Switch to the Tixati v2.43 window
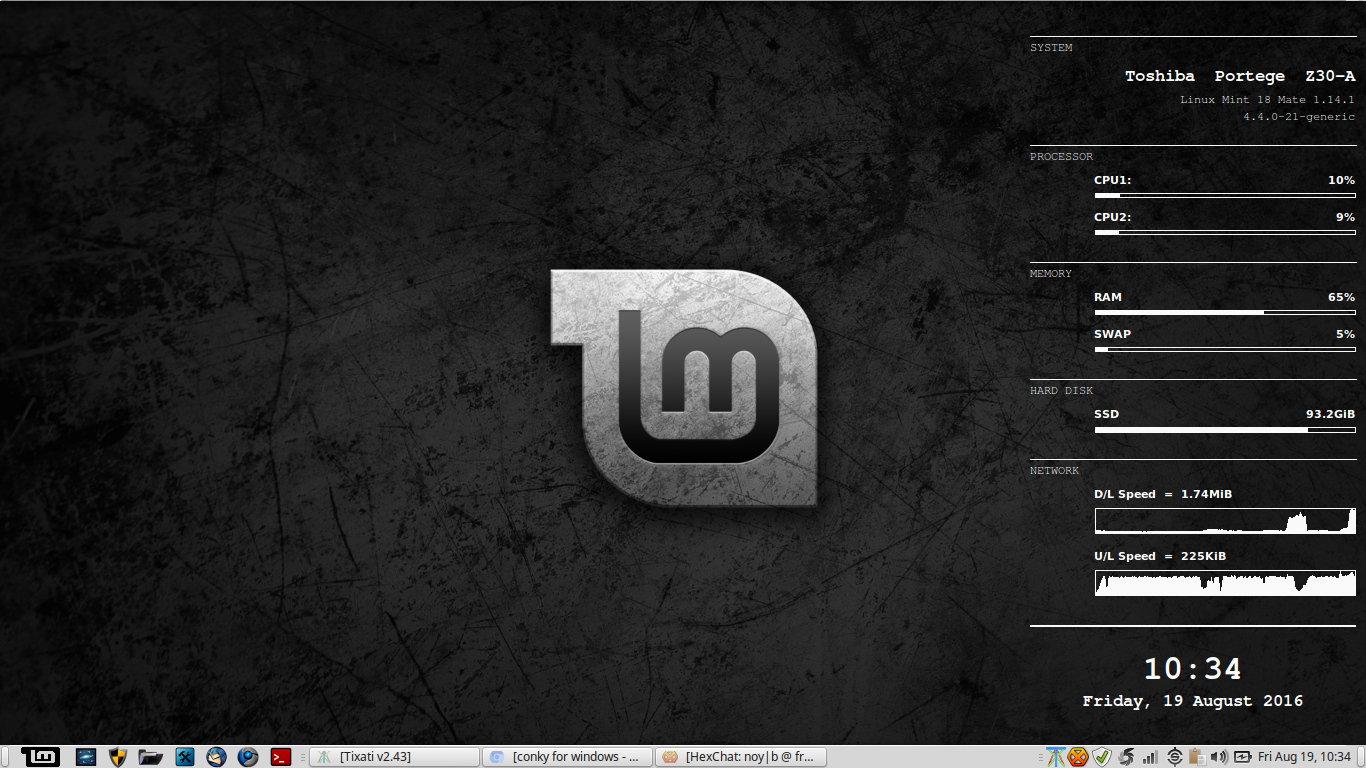The width and height of the screenshot is (1366, 768). [394, 757]
